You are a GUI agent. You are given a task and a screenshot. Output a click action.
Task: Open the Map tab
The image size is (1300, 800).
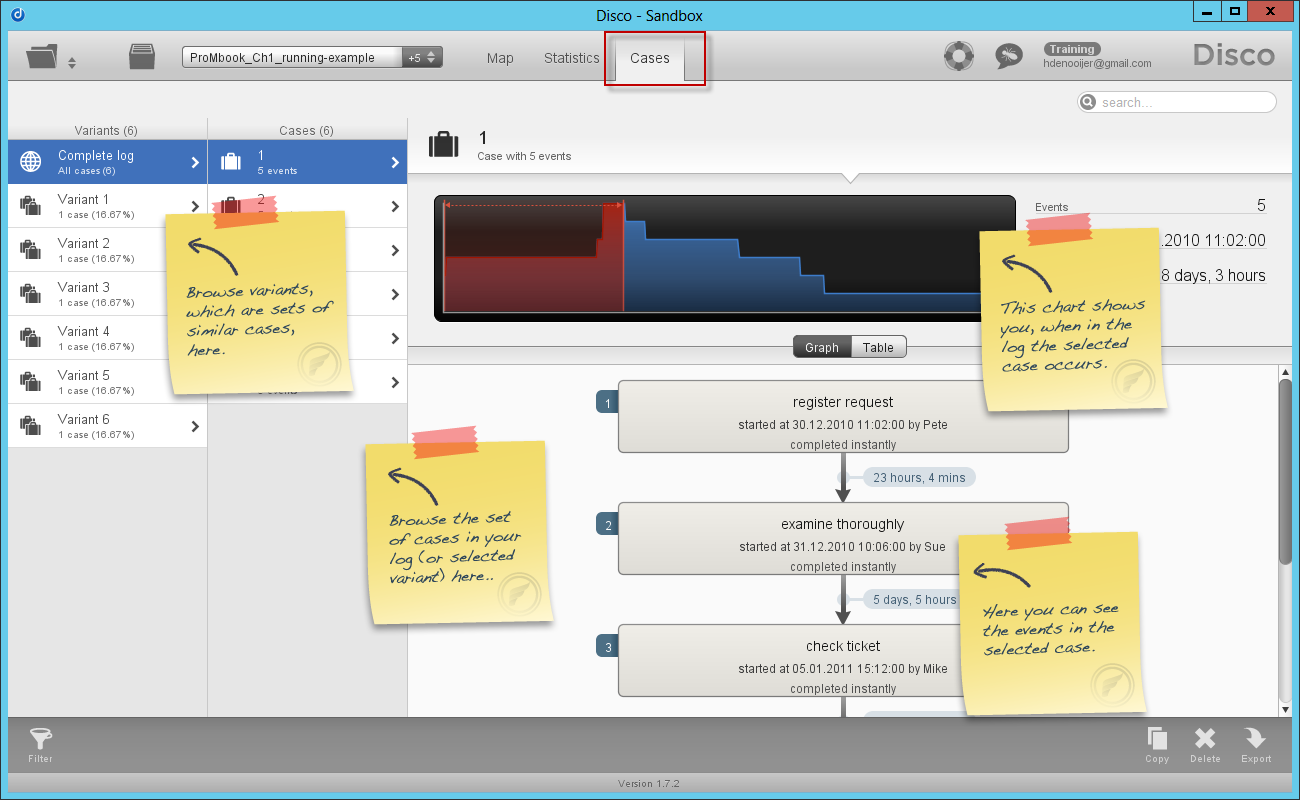pos(500,58)
